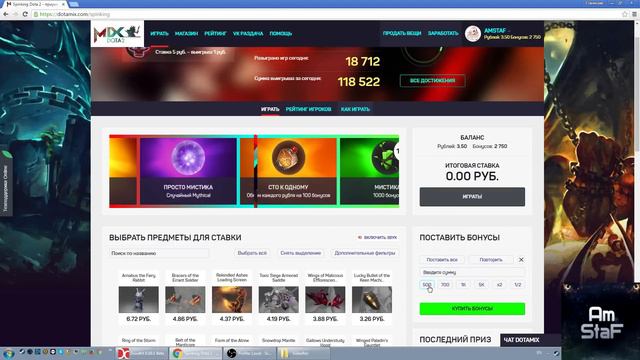640x360 pixels.
Task: Click the СТО К ОДНОМУ item icon
Action: click(288, 157)
